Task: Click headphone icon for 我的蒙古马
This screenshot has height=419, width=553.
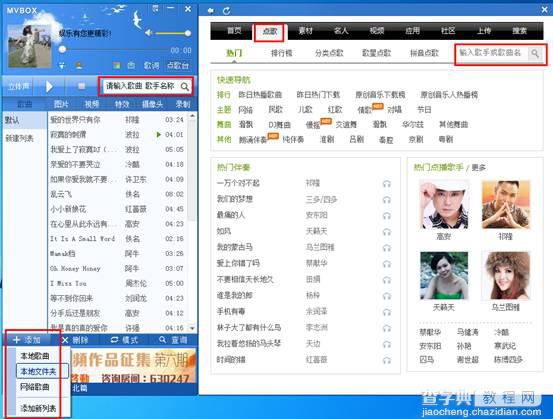Action: click(387, 248)
